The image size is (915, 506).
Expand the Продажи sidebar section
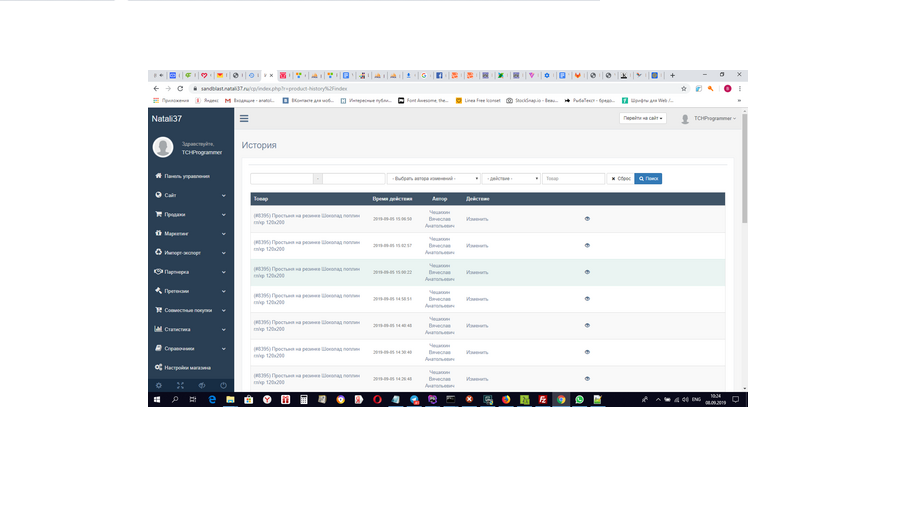point(191,215)
